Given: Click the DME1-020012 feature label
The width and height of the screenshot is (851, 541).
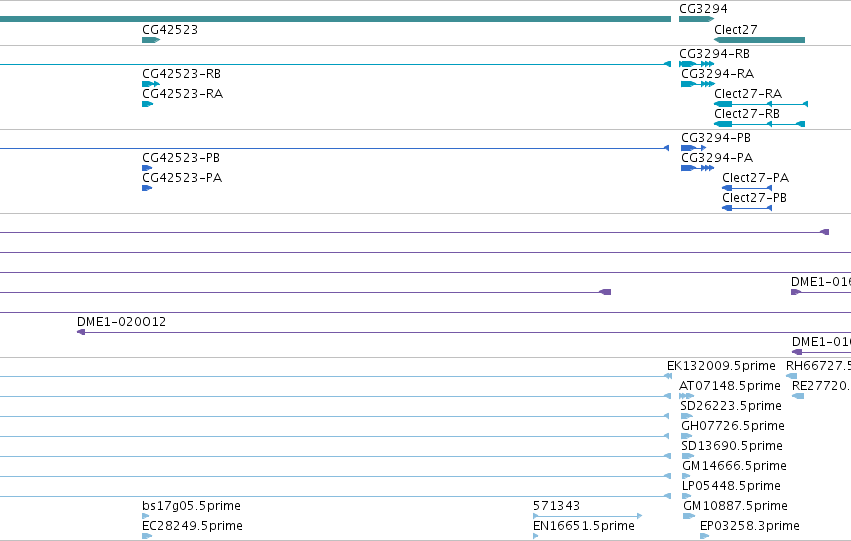Looking at the screenshot, I should pos(122,322).
